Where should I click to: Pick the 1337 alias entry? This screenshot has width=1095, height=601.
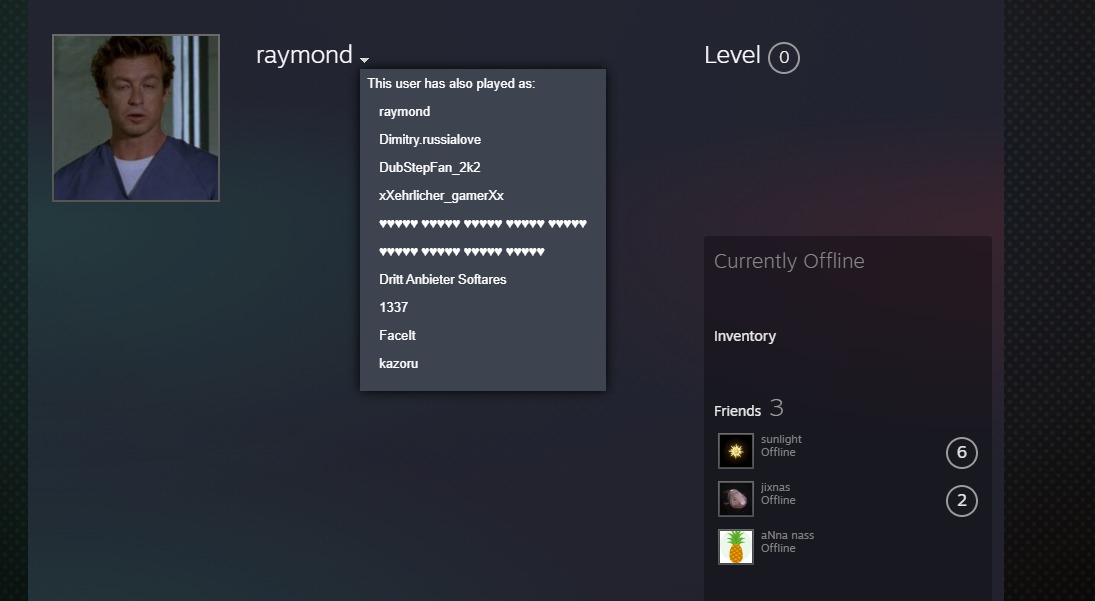point(393,307)
